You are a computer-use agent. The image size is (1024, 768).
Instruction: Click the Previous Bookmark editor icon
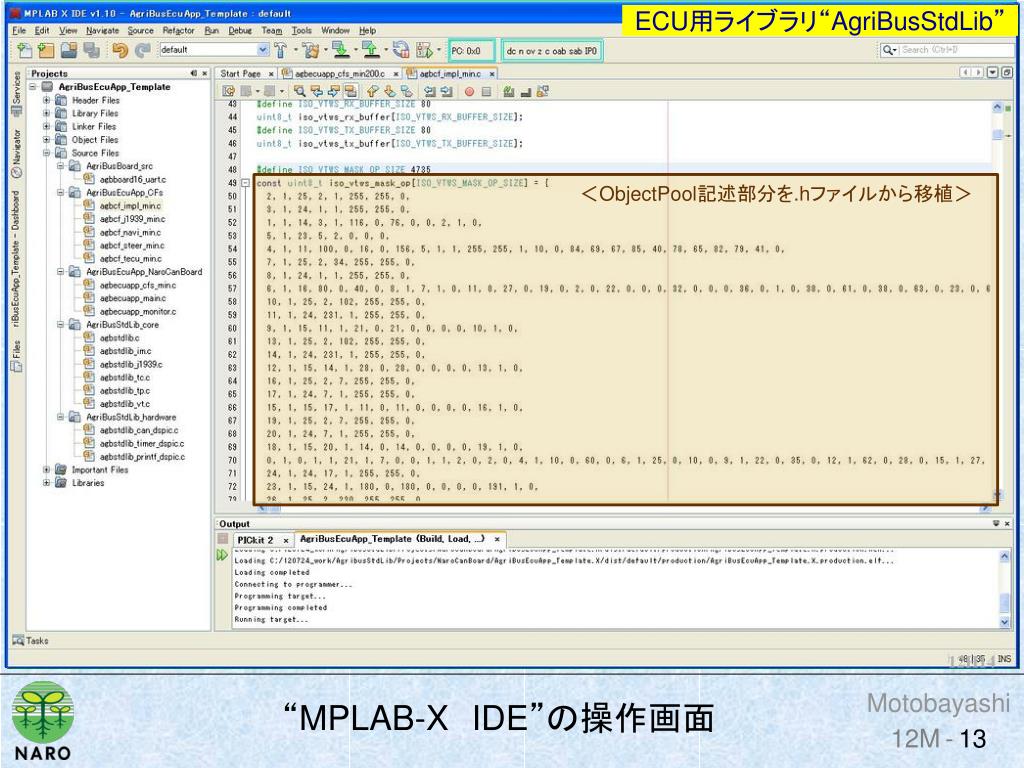point(373,91)
